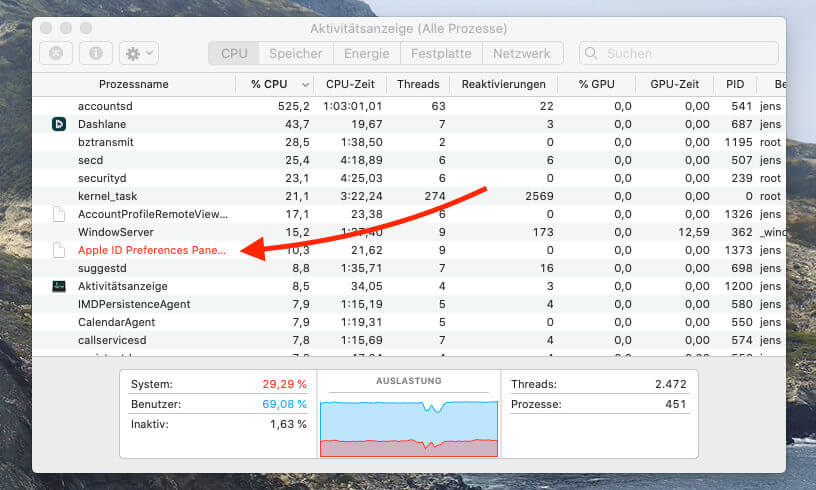The image size is (816, 490).
Task: Click the Aktivitätsanzeige app icon
Action: [x=59, y=286]
